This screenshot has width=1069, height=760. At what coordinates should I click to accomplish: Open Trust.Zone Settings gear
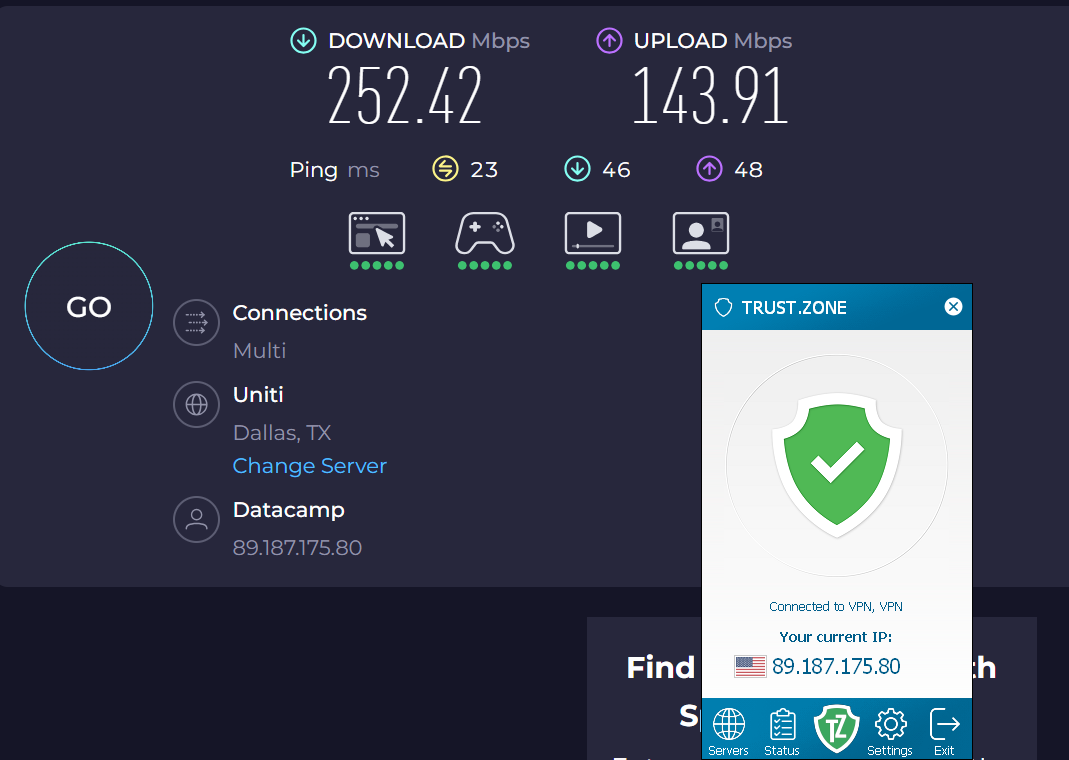[x=890, y=731]
